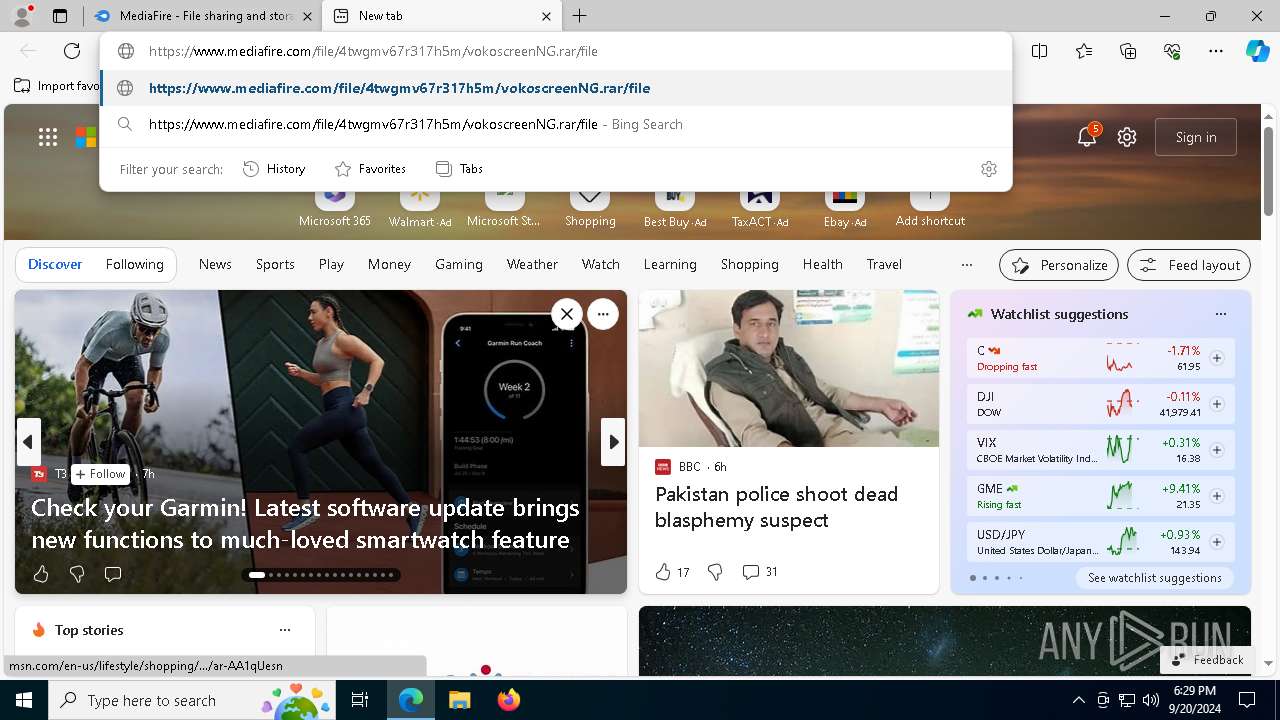
Task: Go to previous carousel story
Action: click(x=28, y=442)
